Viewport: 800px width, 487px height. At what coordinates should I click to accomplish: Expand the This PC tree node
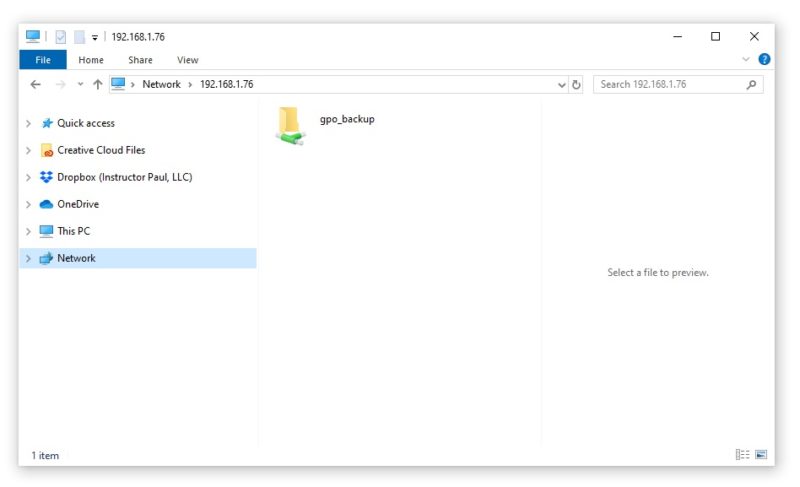click(x=28, y=231)
